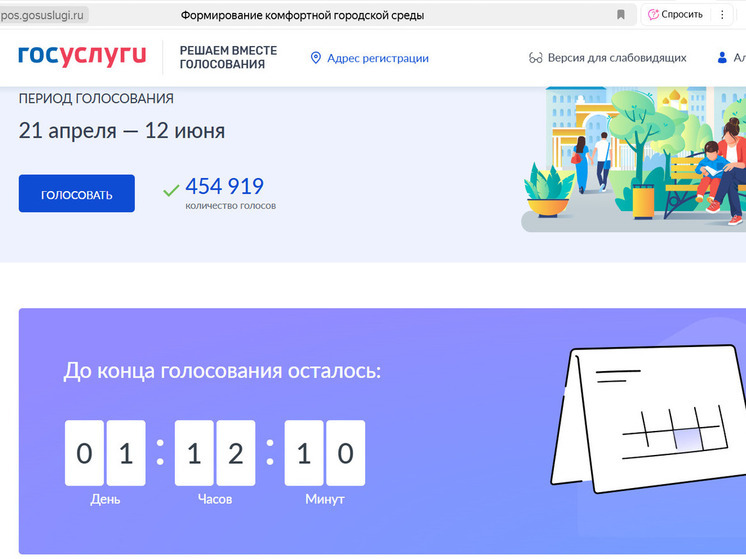Click the vote count 454 919
The height and width of the screenshot is (559, 746).
(x=225, y=186)
